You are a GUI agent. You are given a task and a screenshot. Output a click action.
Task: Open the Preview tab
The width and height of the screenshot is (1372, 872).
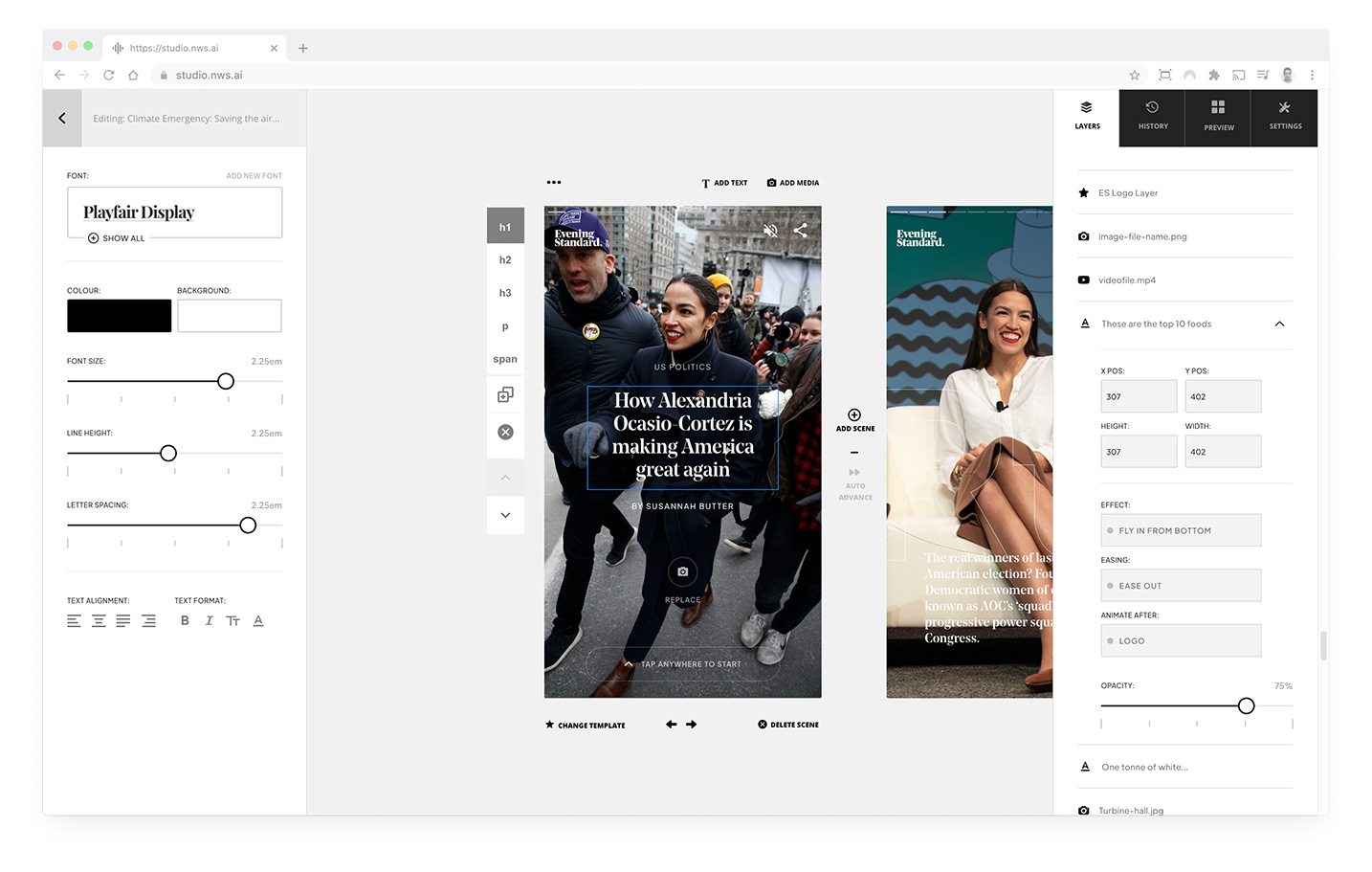click(1218, 117)
